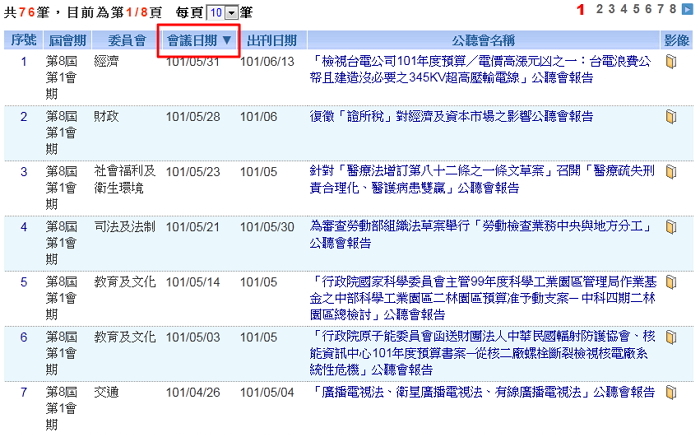Open video icon for 經濟 committee row
The image size is (700, 435).
(671, 62)
